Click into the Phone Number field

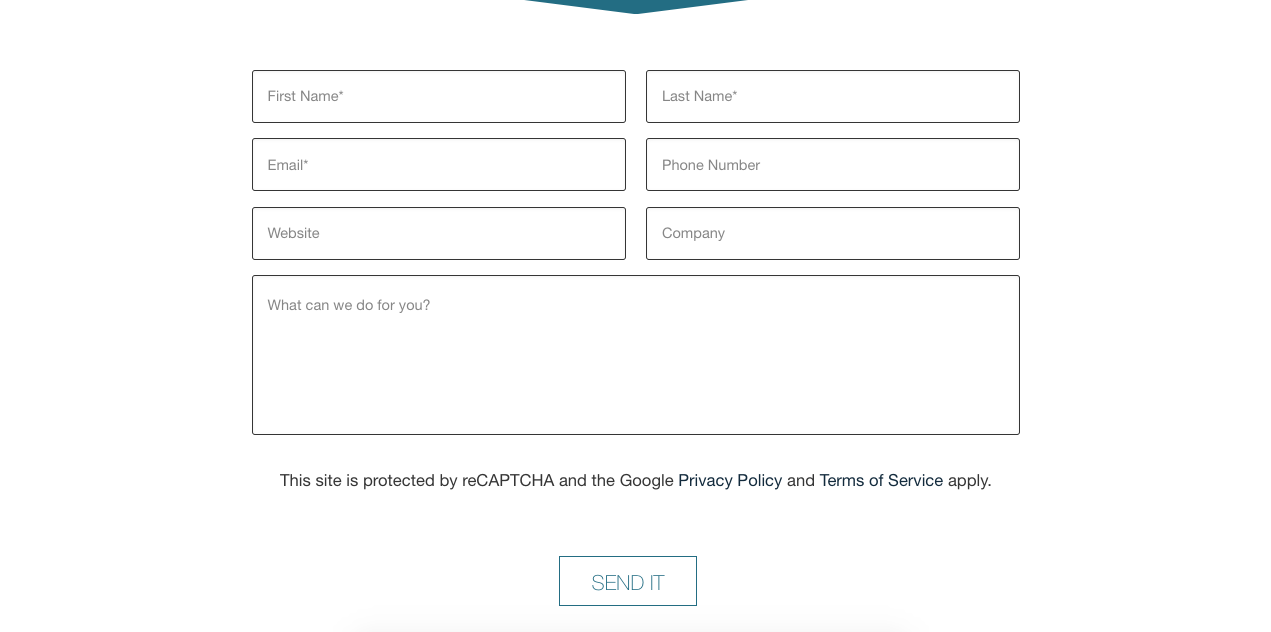point(832,165)
